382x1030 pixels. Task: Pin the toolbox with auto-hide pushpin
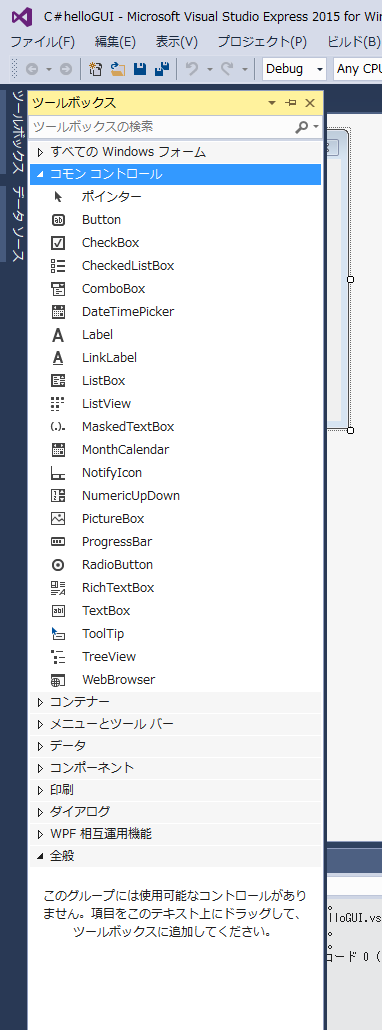click(x=291, y=102)
